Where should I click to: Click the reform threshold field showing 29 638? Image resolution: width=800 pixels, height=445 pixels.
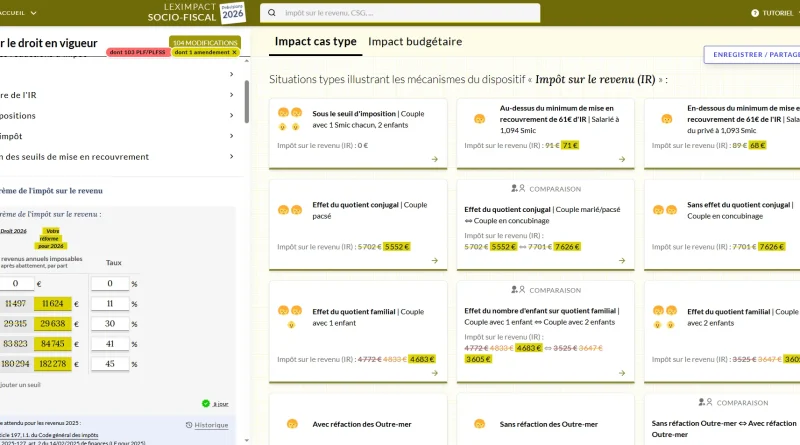55,323
